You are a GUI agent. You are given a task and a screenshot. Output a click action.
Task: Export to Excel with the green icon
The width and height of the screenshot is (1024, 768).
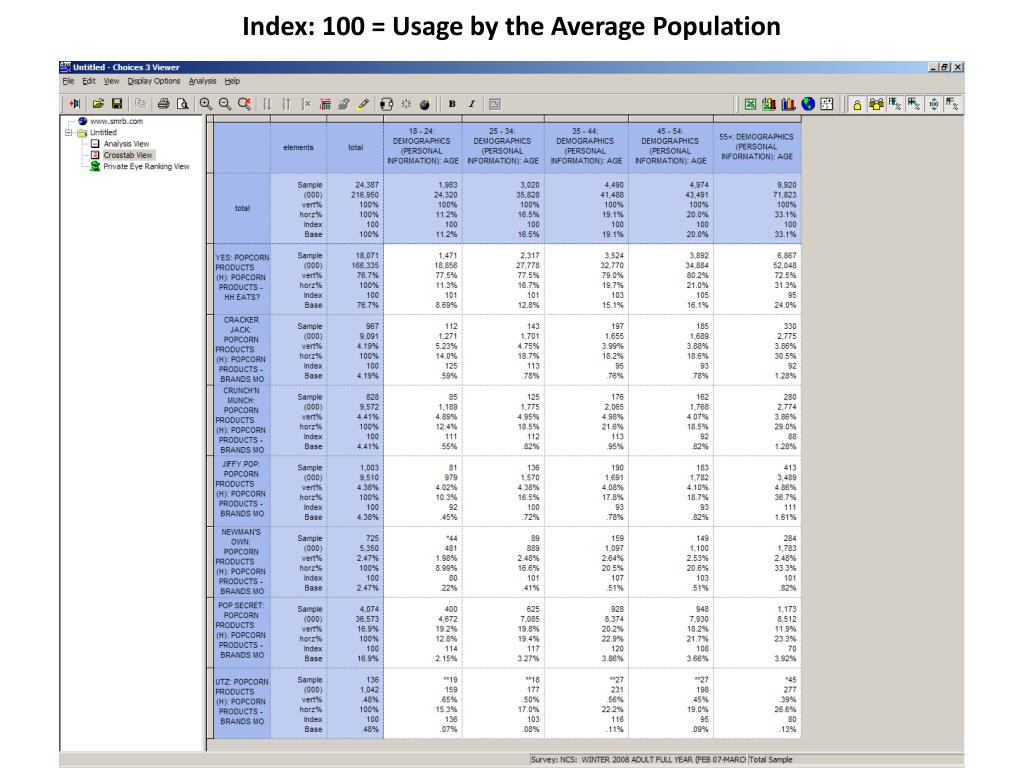click(750, 104)
